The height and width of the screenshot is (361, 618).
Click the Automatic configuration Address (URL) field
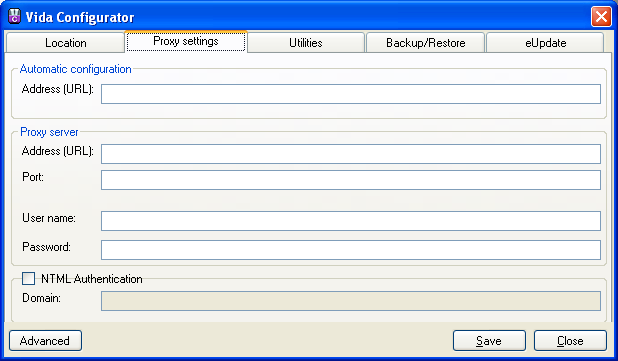click(x=351, y=94)
